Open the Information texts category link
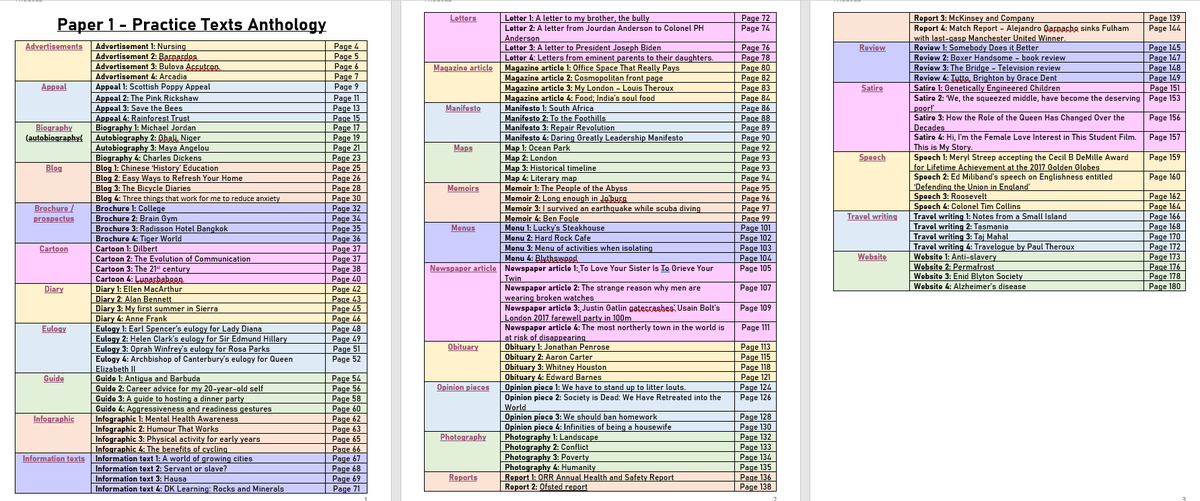This screenshot has height=501, width=1200. pos(54,459)
